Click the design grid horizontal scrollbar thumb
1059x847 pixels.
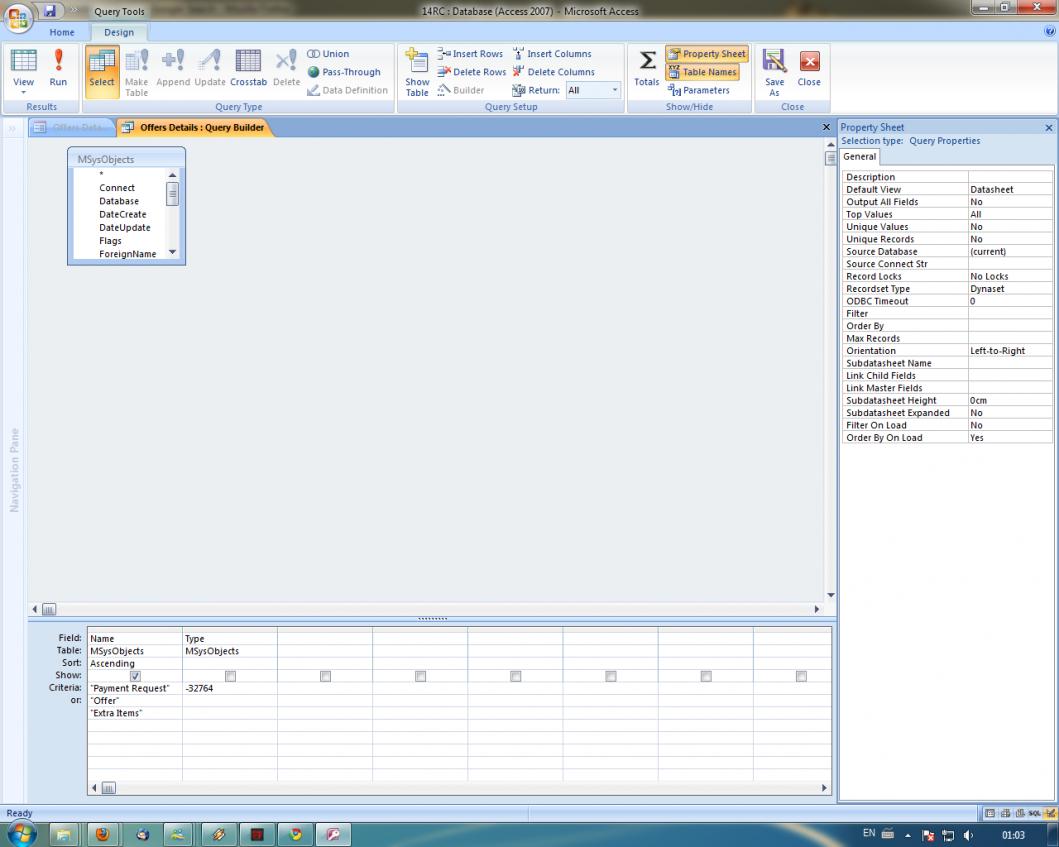tap(108, 788)
